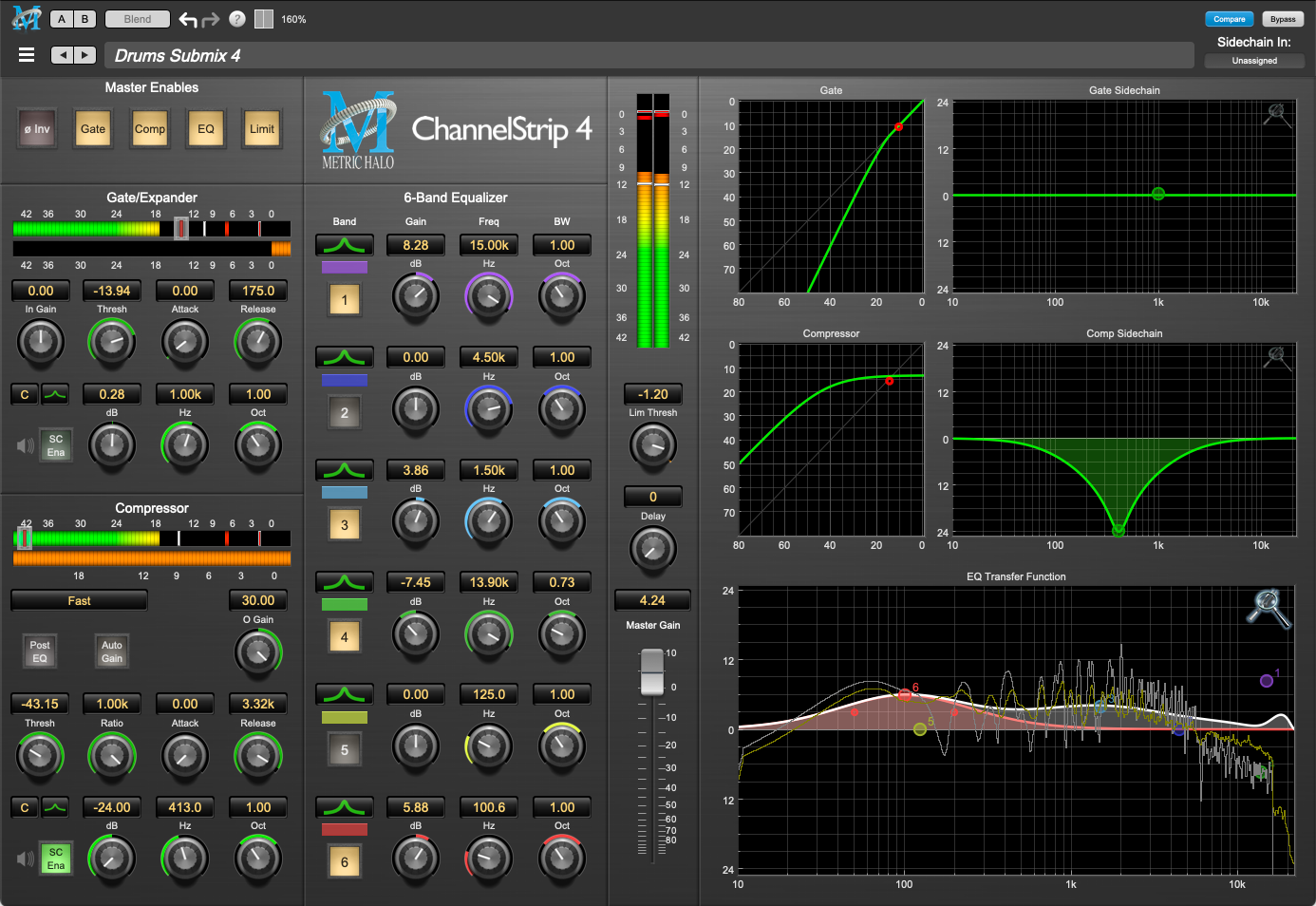
Task: Open the Fast compressor character selector
Action: coord(79,600)
